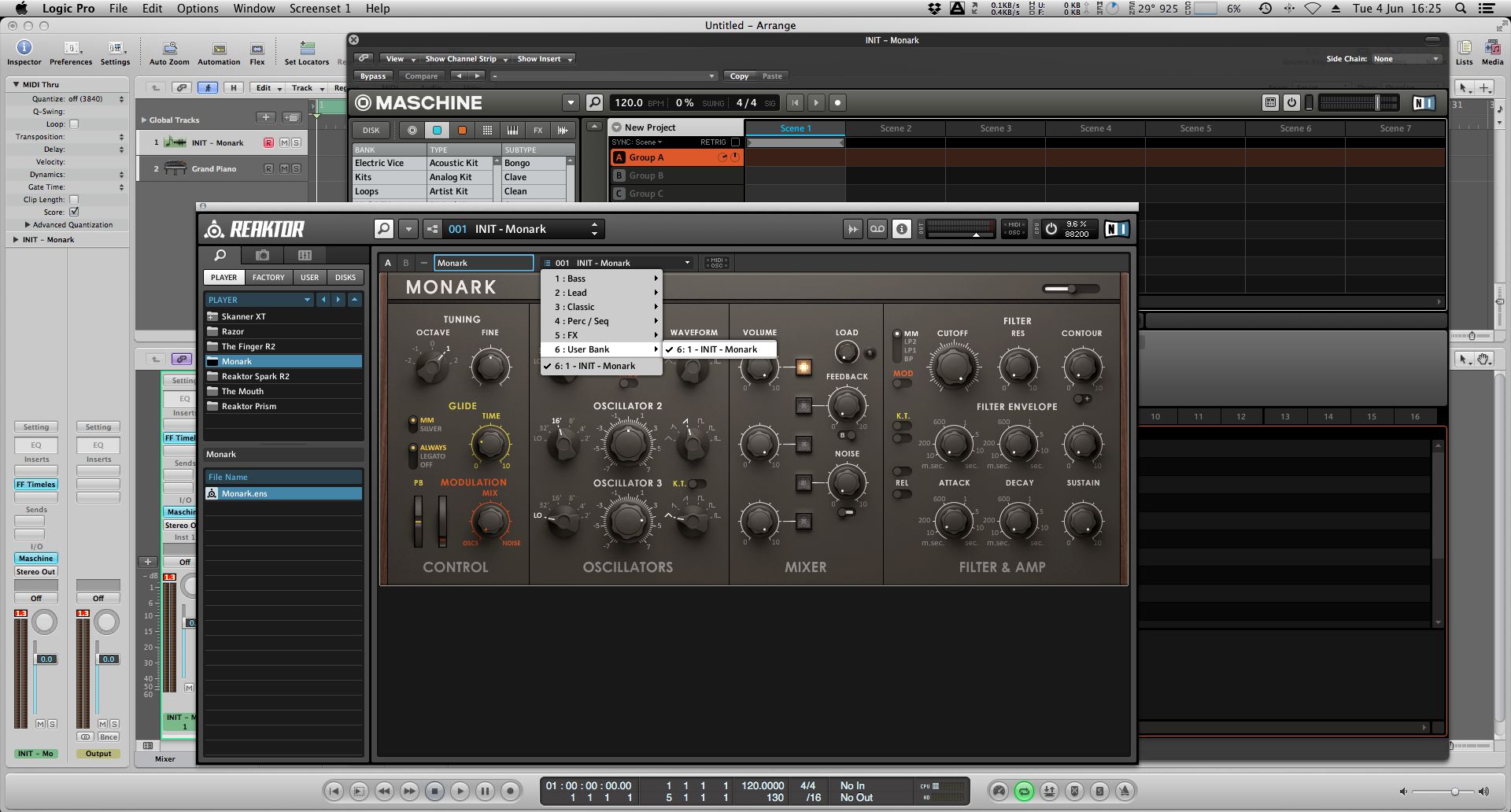Viewport: 1511px width, 812px height.
Task: Switch to the FACTORY browser tab
Action: (x=268, y=278)
